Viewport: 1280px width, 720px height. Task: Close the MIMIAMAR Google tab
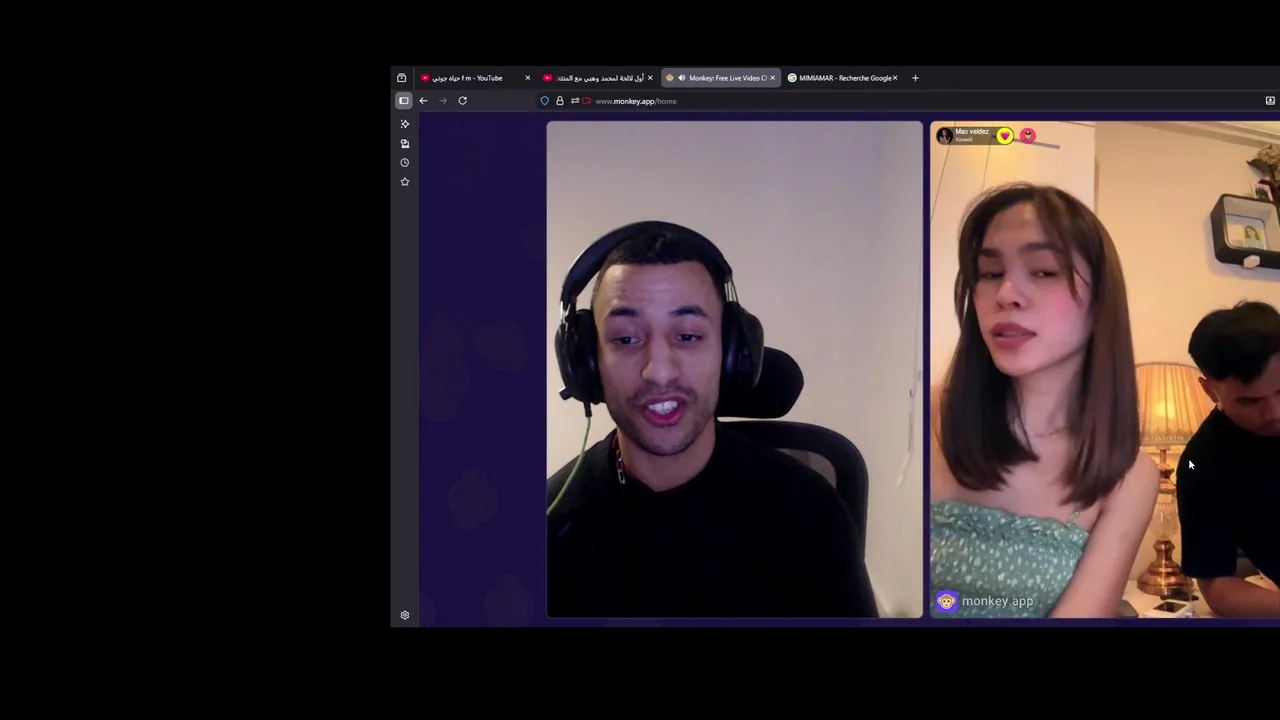pyautogui.click(x=895, y=78)
